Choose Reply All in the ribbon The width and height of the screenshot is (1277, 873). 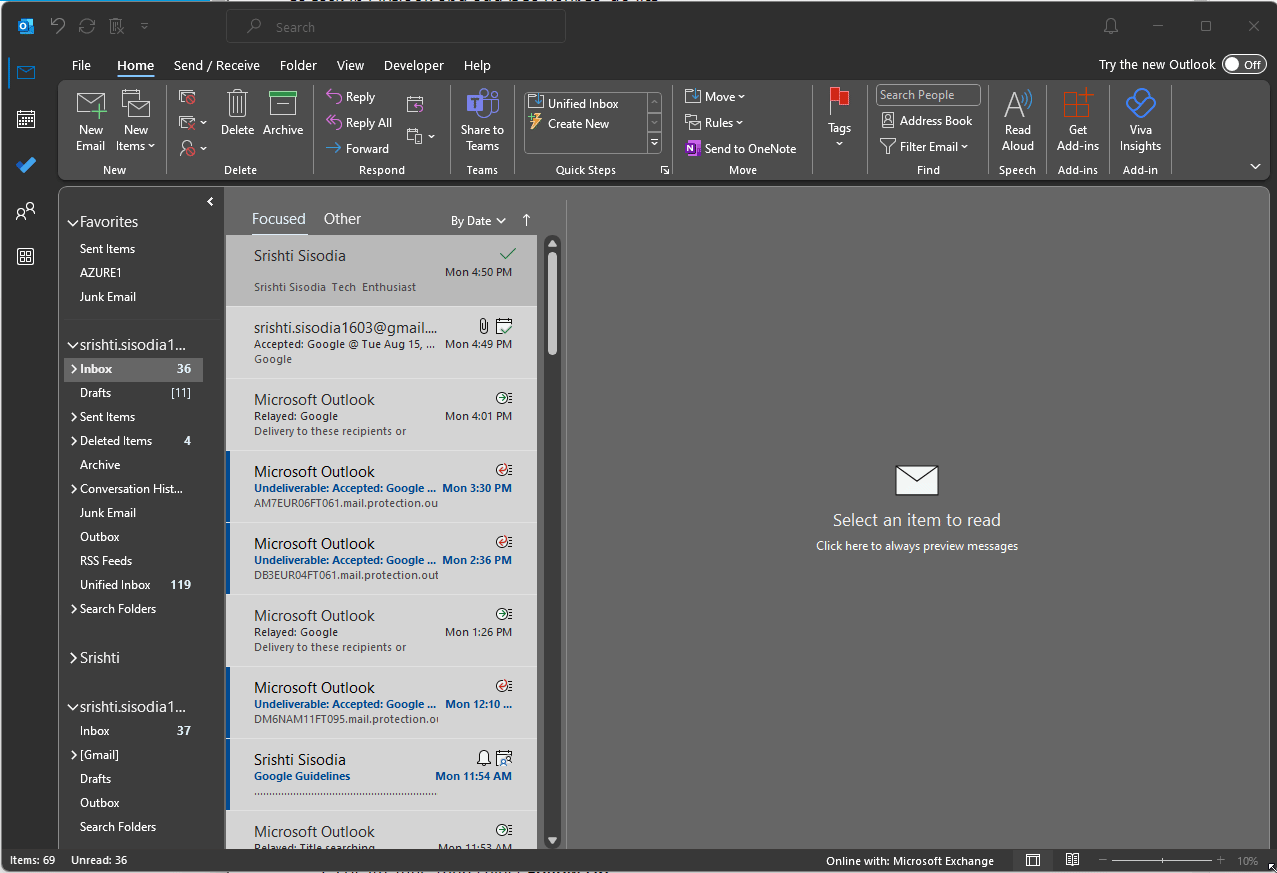point(359,123)
